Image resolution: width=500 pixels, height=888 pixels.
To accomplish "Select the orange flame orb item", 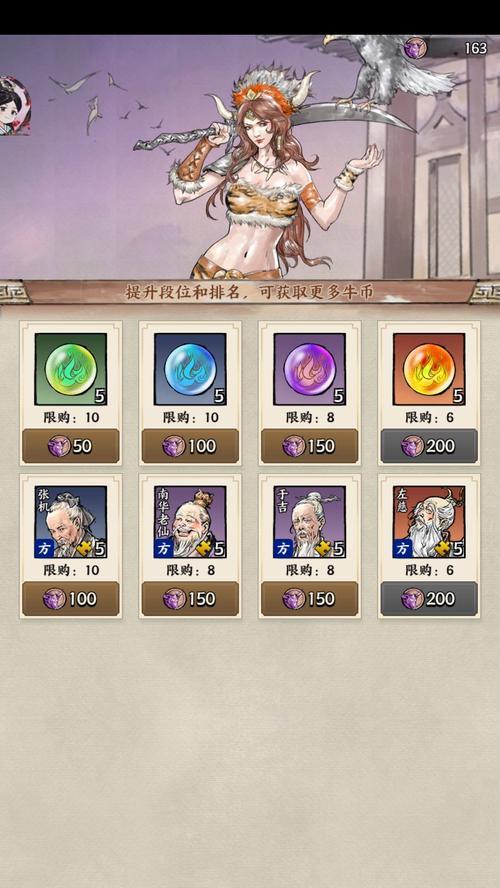I will point(429,369).
